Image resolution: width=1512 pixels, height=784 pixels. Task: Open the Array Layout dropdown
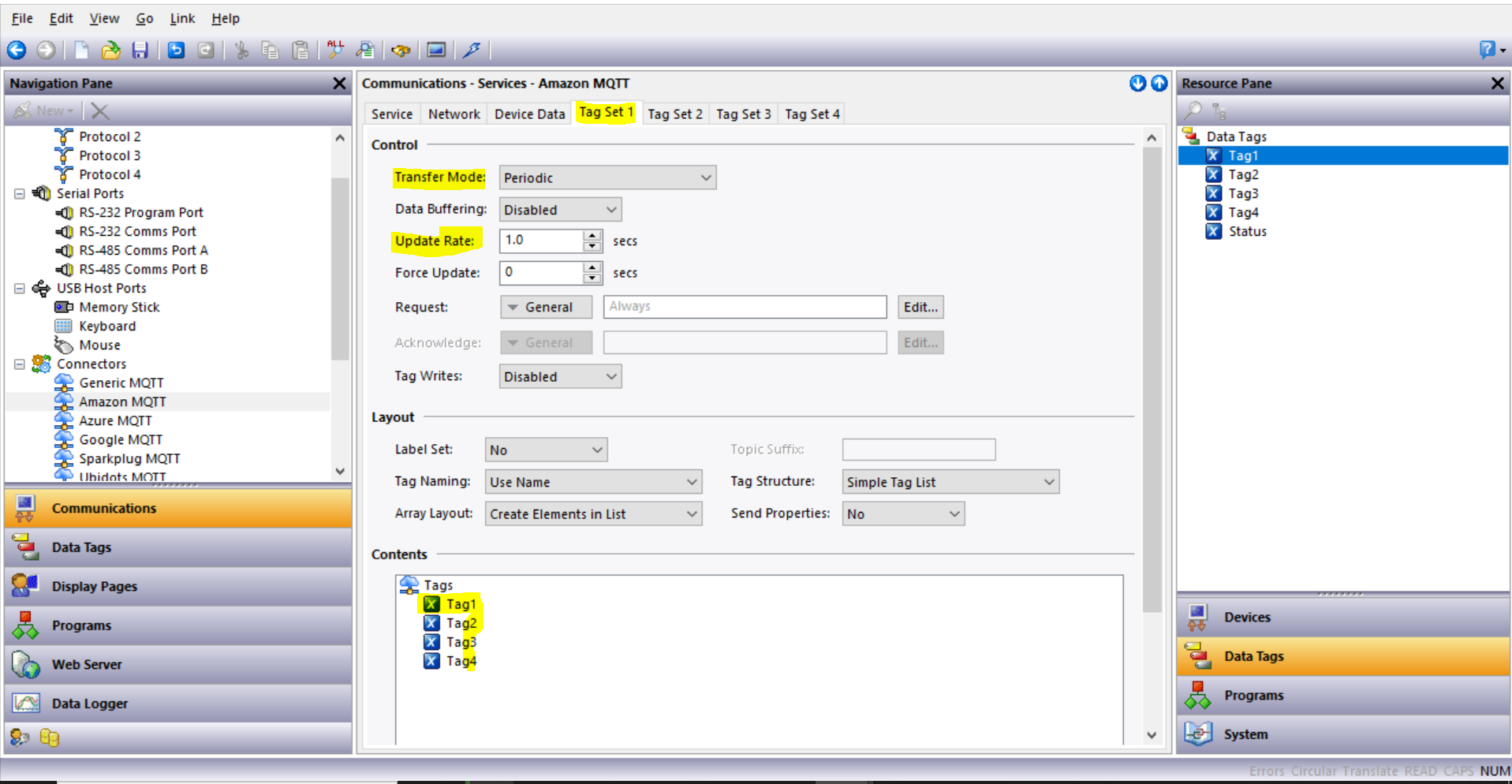[x=593, y=513]
